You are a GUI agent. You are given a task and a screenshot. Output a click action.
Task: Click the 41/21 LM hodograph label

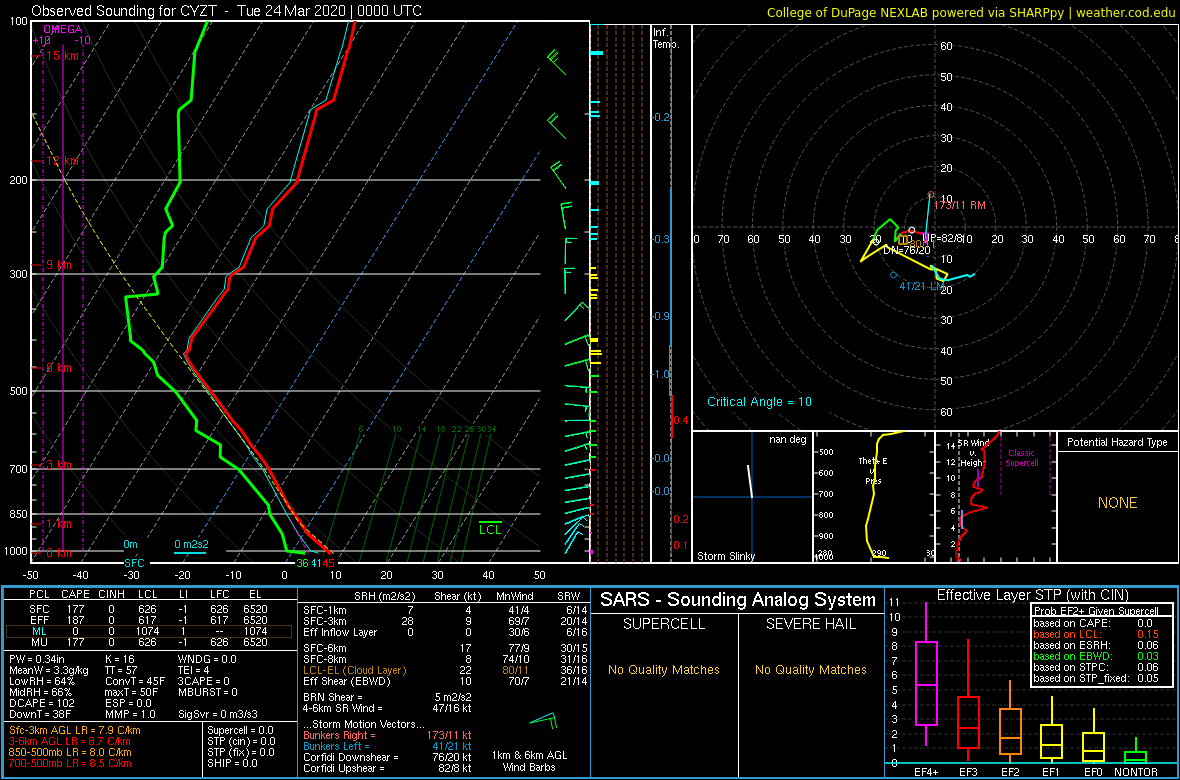pyautogui.click(x=922, y=286)
